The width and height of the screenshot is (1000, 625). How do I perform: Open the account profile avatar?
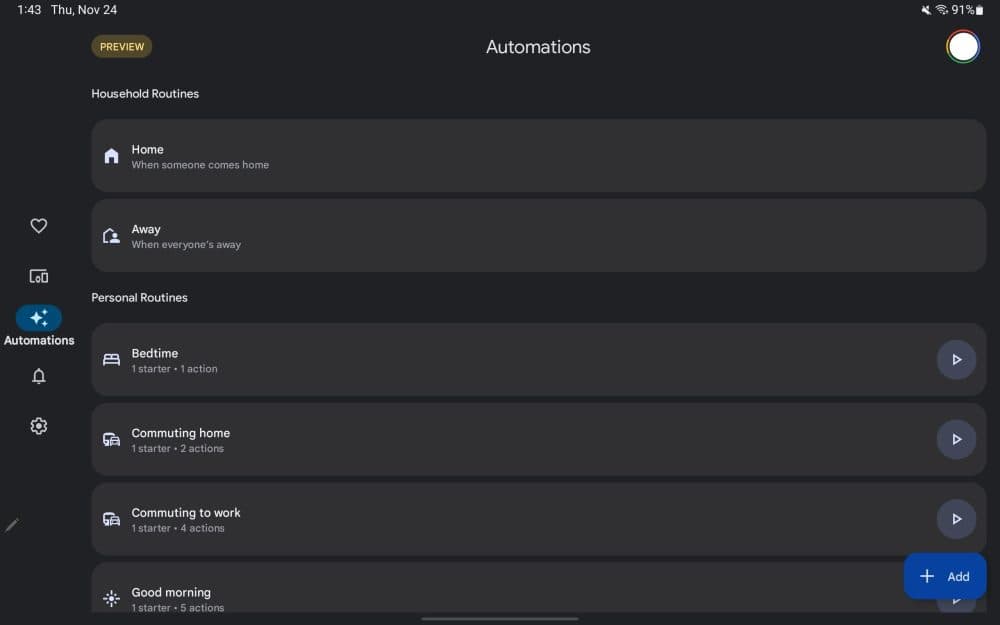[x=963, y=47]
